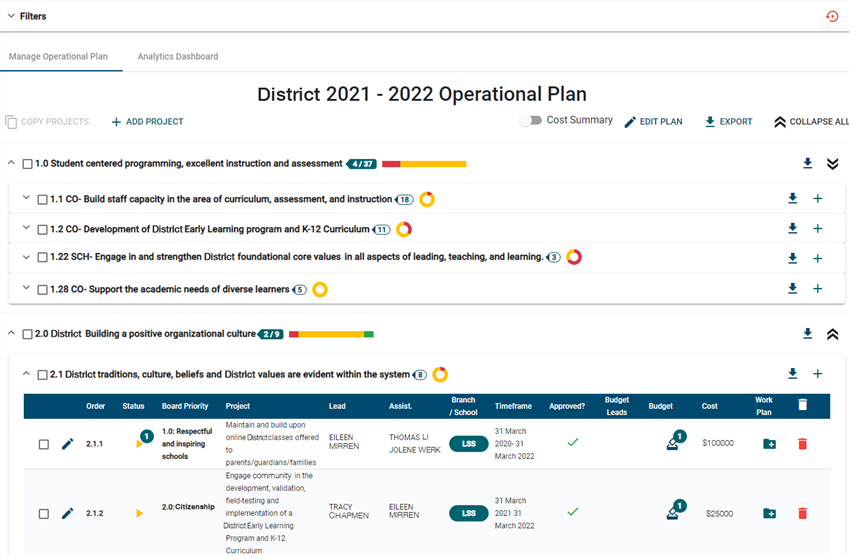
Task: Click the progress bar for goal 1.0
Action: point(423,164)
